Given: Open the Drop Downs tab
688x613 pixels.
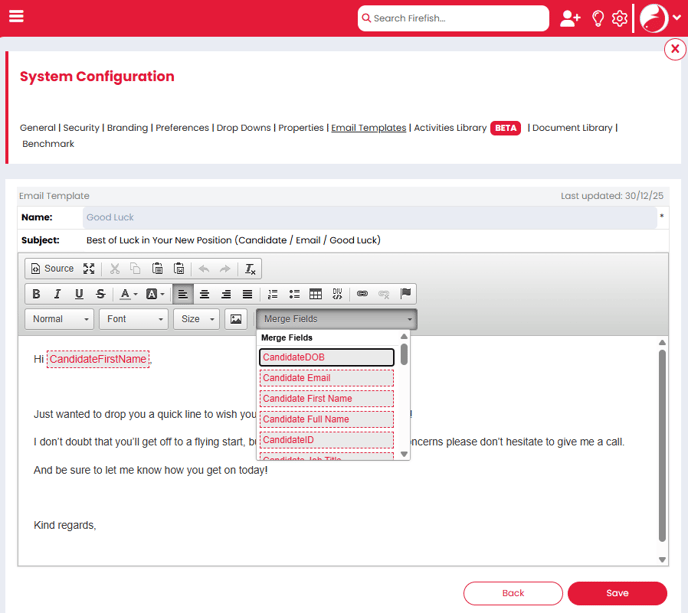Looking at the screenshot, I should [x=244, y=128].
